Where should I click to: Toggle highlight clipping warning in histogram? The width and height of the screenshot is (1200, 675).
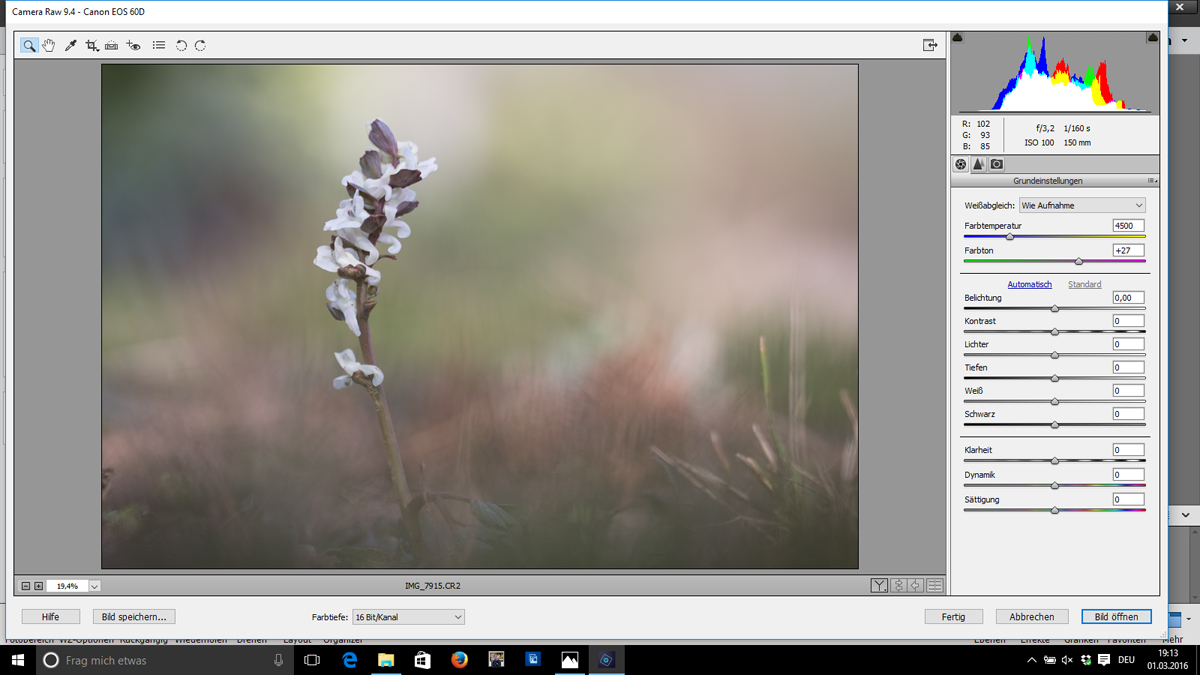(1152, 37)
